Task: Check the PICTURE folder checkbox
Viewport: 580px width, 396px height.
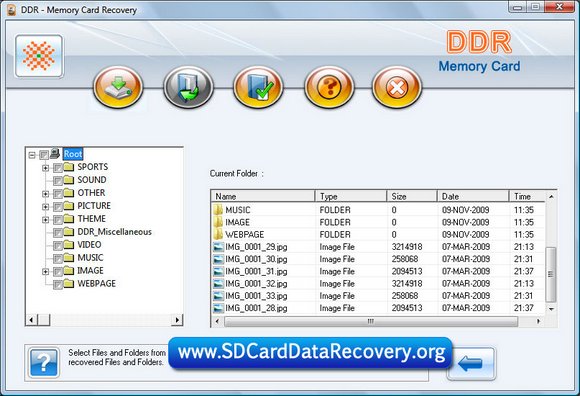Action: 58,207
